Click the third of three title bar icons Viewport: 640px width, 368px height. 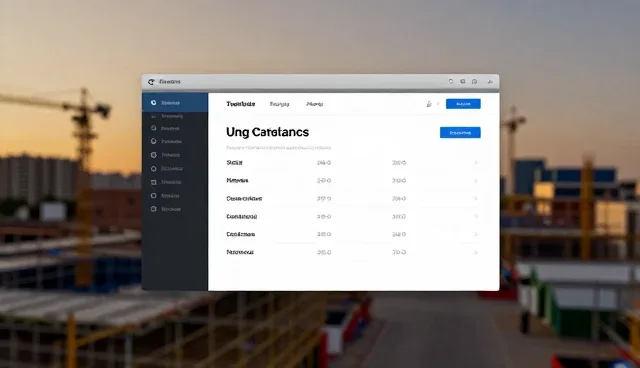(x=474, y=82)
